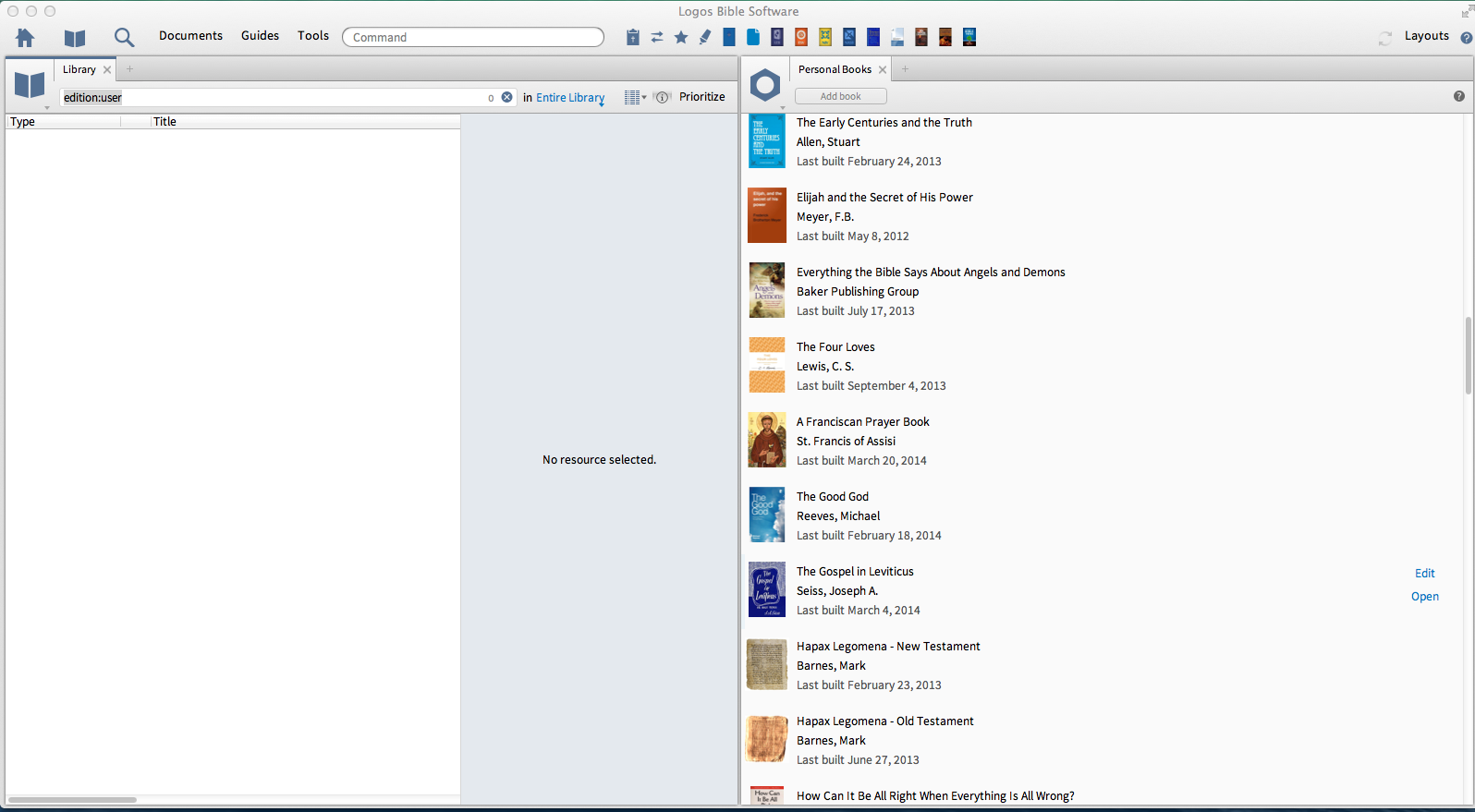Sort library by Title column header
Viewport: 1475px width, 812px height.
coord(305,121)
